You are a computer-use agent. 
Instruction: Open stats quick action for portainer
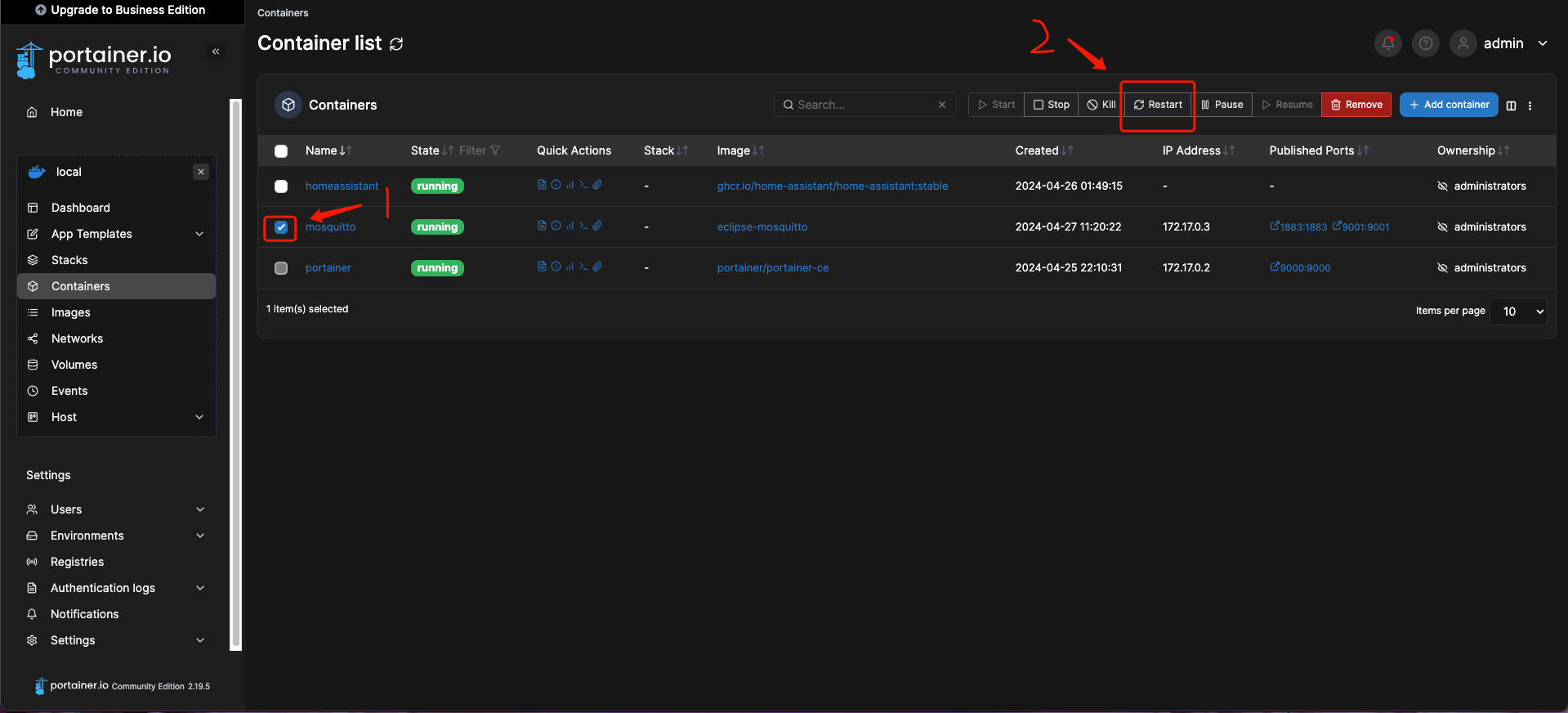(x=570, y=267)
